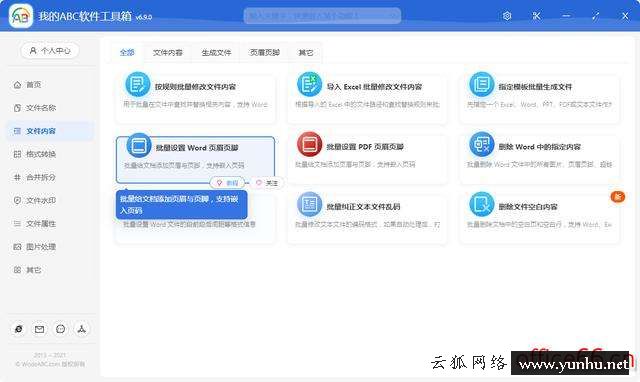Go to 首页 in the sidebar

pos(33,84)
